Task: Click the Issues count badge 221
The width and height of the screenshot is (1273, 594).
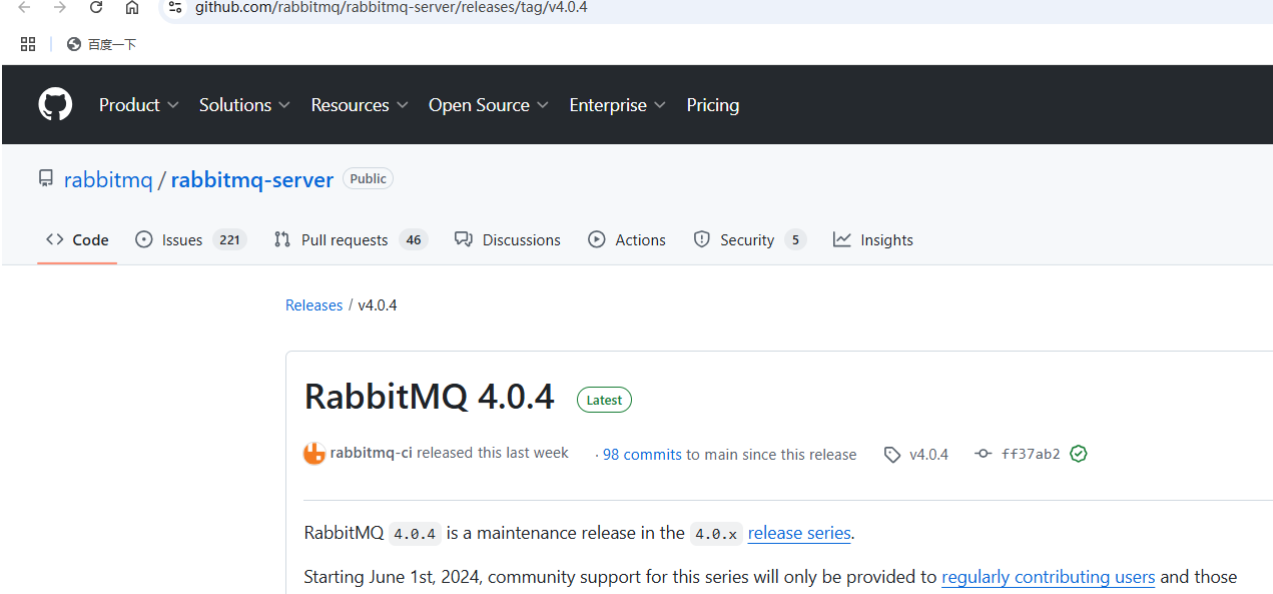Action: click(230, 240)
